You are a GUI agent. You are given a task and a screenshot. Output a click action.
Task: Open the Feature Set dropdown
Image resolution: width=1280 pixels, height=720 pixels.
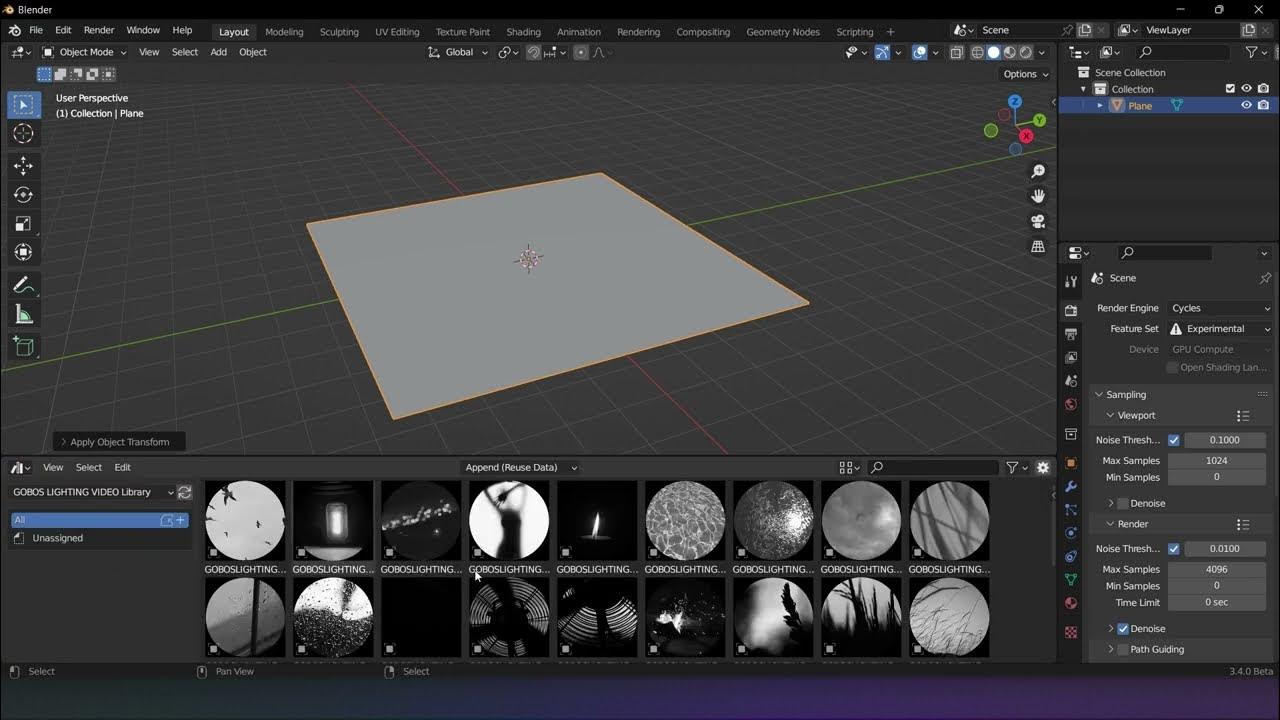tap(1220, 329)
